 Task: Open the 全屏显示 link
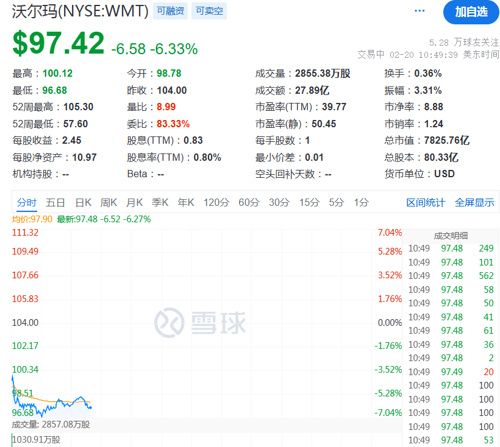pos(474,202)
